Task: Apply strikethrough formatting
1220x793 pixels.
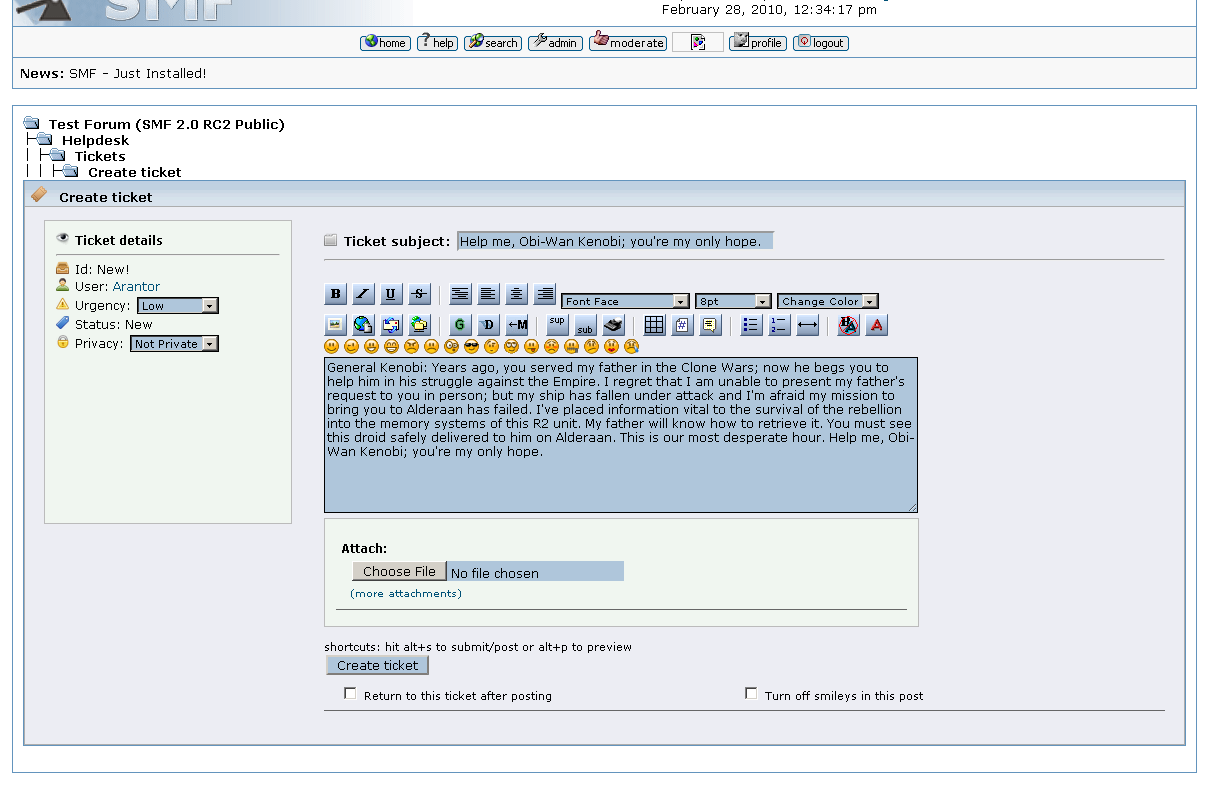Action: click(x=419, y=294)
